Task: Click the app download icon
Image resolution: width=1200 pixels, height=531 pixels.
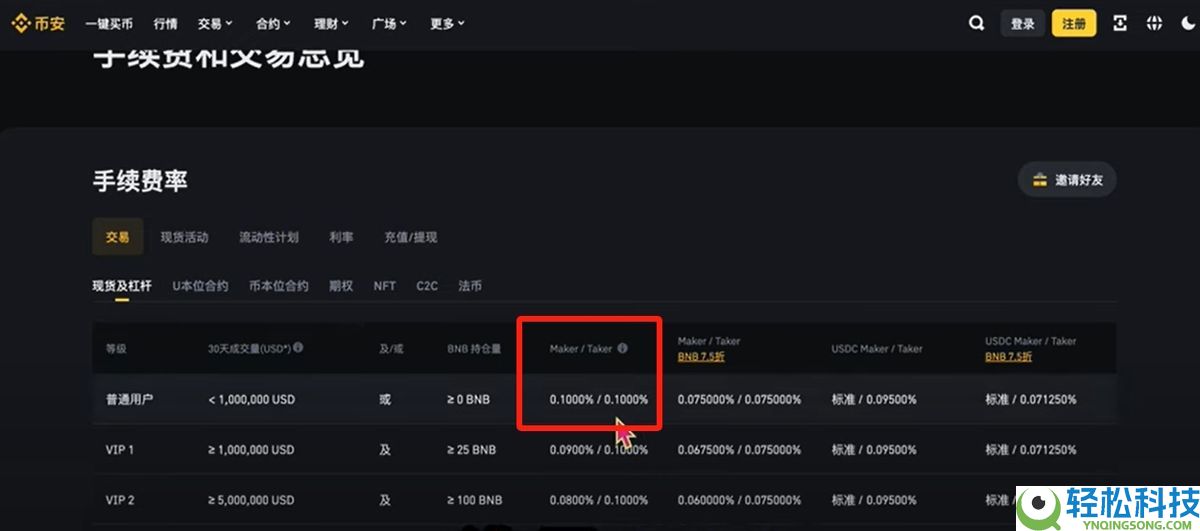Action: tap(1119, 23)
